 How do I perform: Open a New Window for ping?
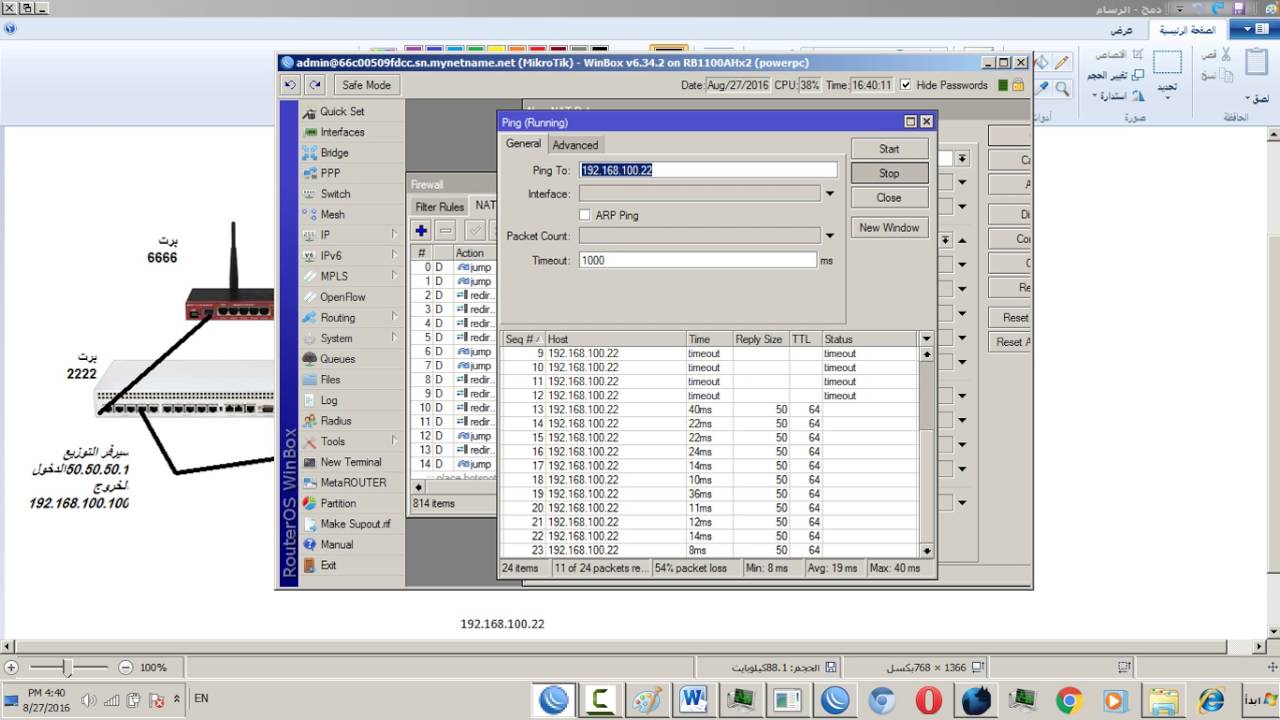889,228
